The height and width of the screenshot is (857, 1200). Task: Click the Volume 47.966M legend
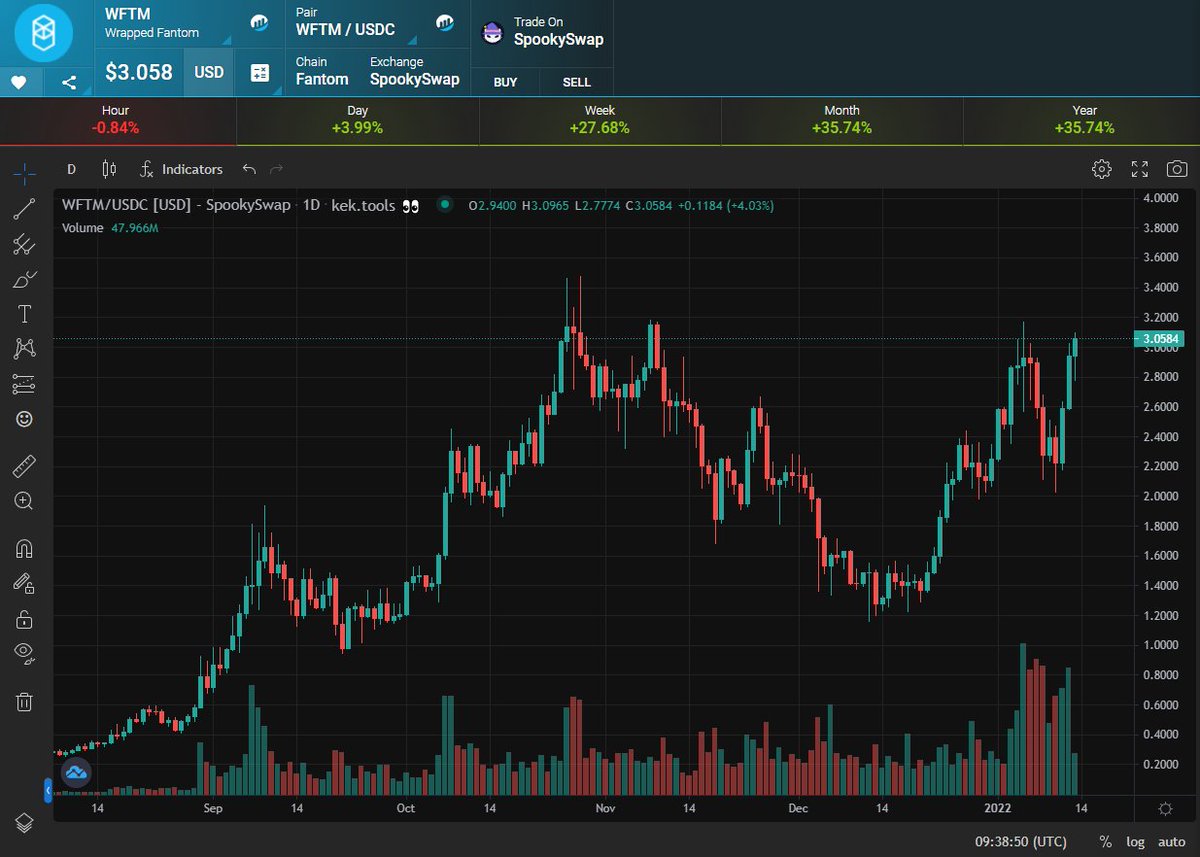click(110, 228)
